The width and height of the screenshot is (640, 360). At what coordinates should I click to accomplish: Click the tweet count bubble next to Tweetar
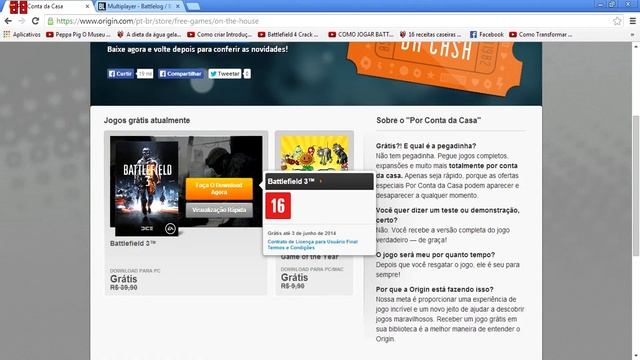(247, 74)
